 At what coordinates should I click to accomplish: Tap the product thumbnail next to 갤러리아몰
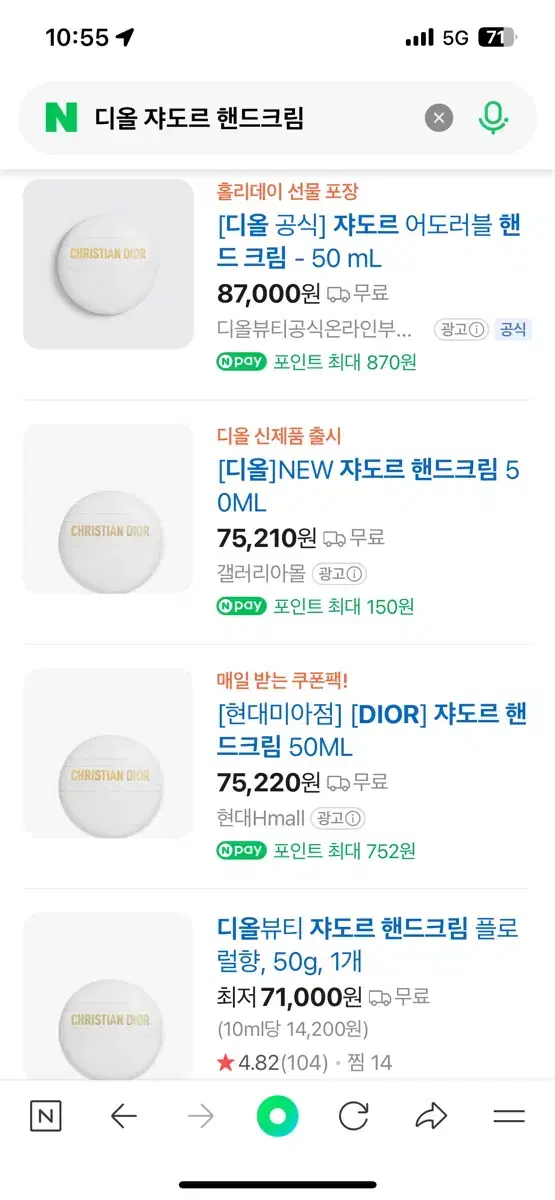(108, 508)
